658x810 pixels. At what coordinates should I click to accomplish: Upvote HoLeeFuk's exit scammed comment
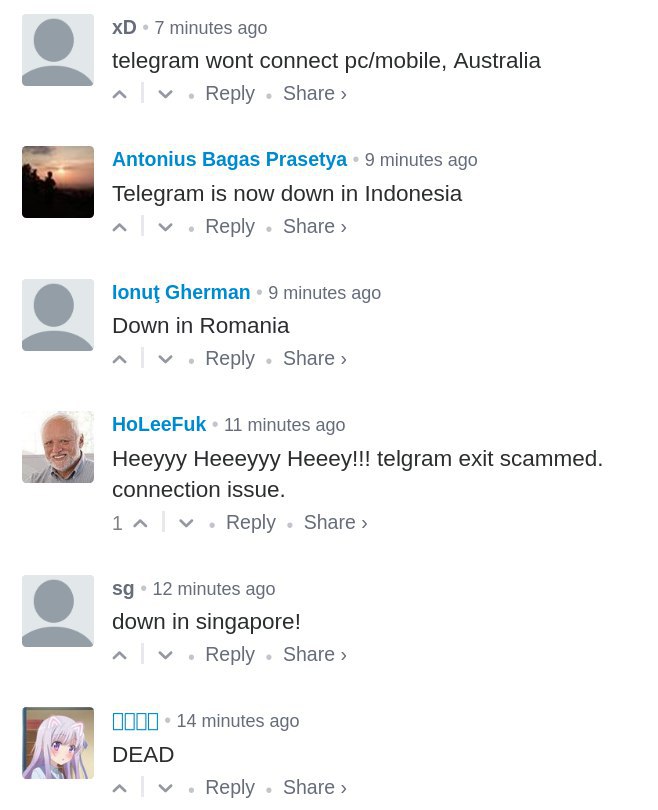140,523
